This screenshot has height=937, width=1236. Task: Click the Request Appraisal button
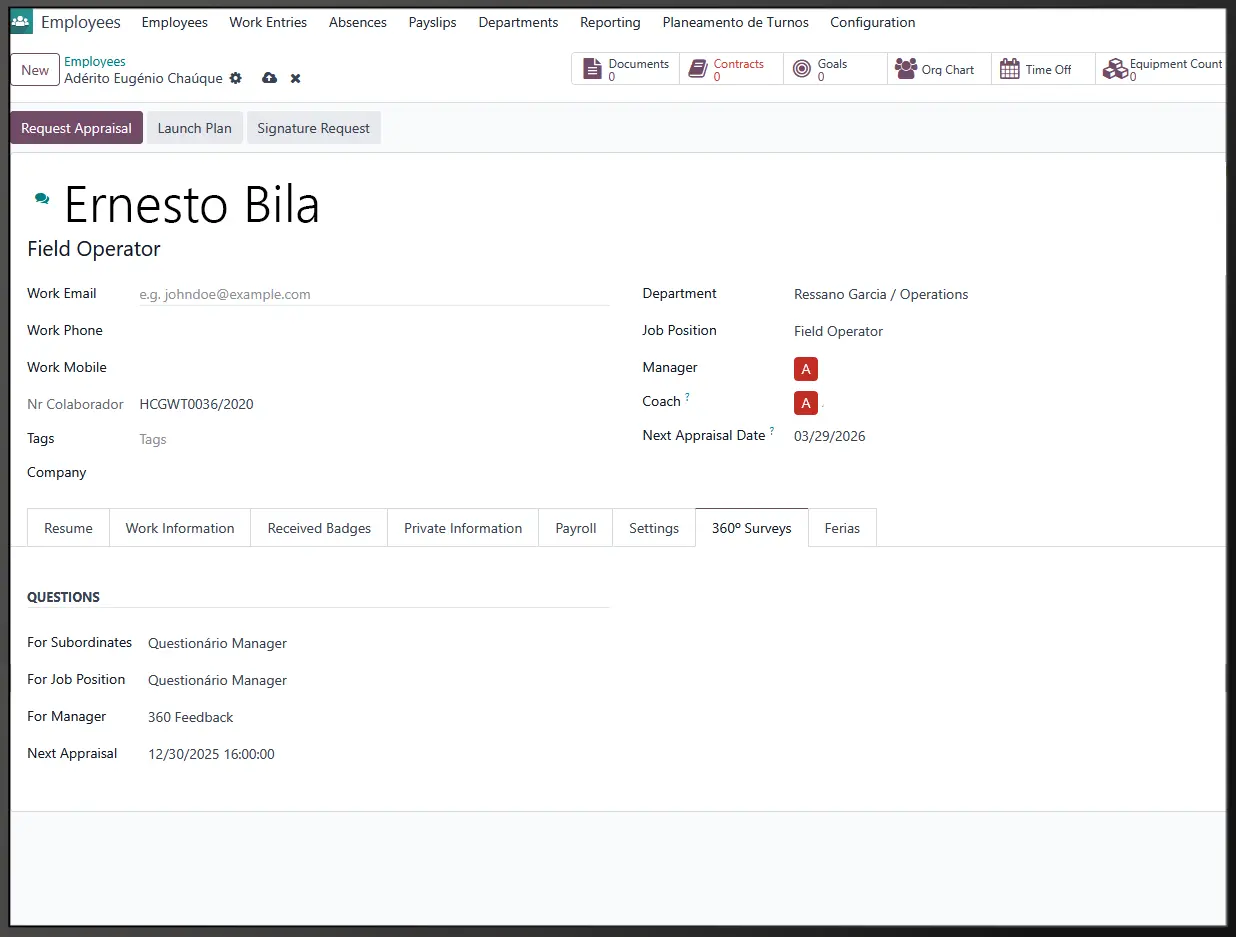point(76,128)
